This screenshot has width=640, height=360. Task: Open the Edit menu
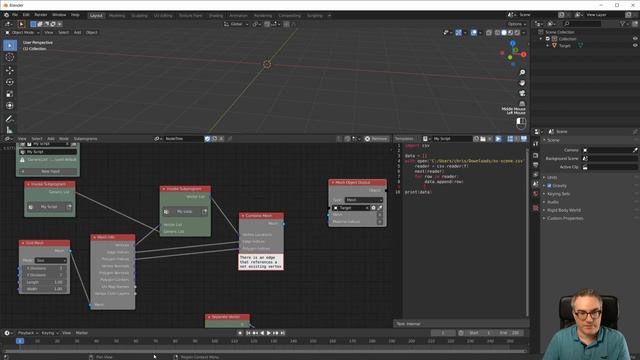[x=26, y=15]
